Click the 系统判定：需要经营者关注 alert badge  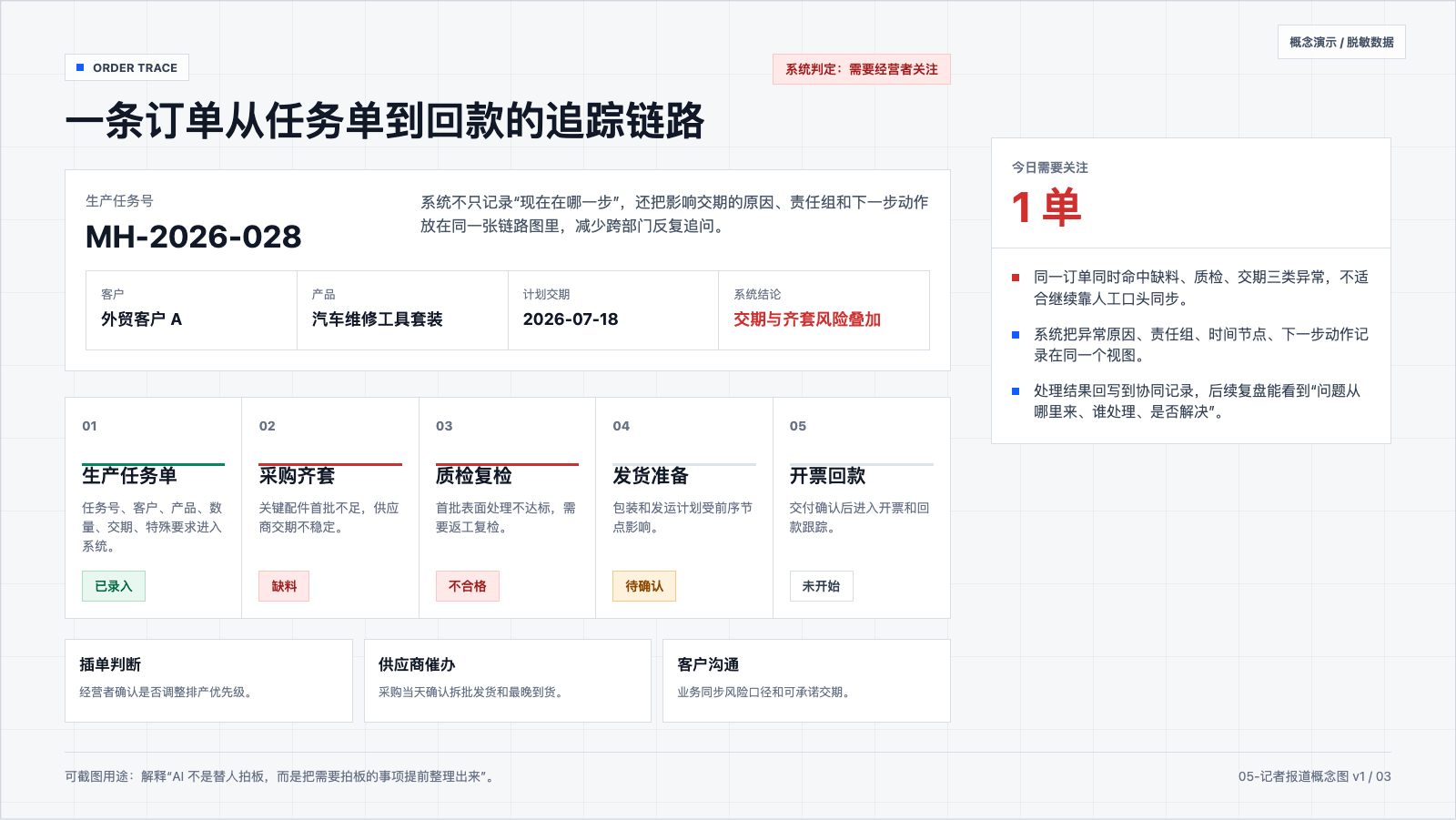tap(862, 69)
